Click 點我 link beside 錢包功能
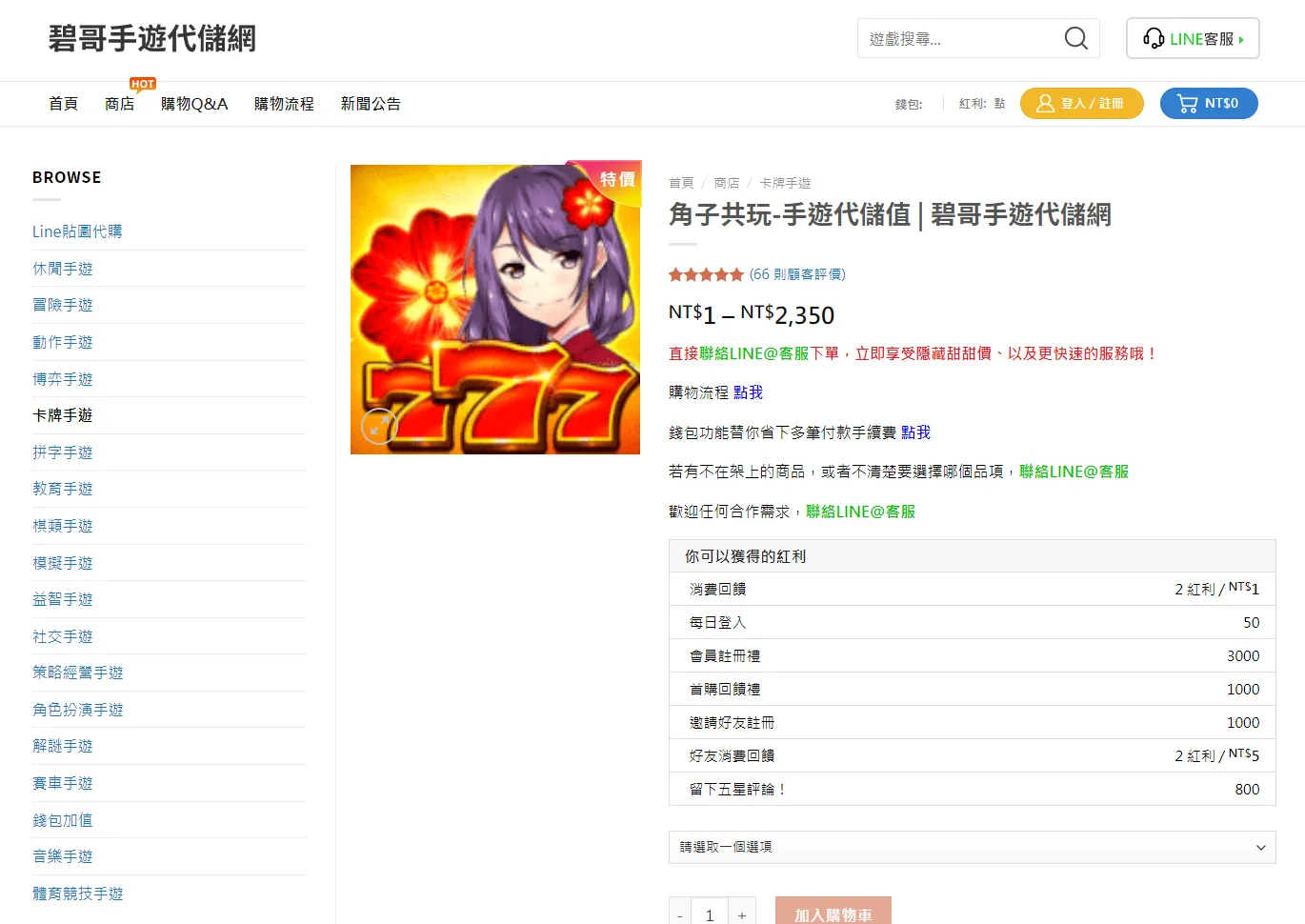Viewport: 1305px width, 924px height. point(915,432)
